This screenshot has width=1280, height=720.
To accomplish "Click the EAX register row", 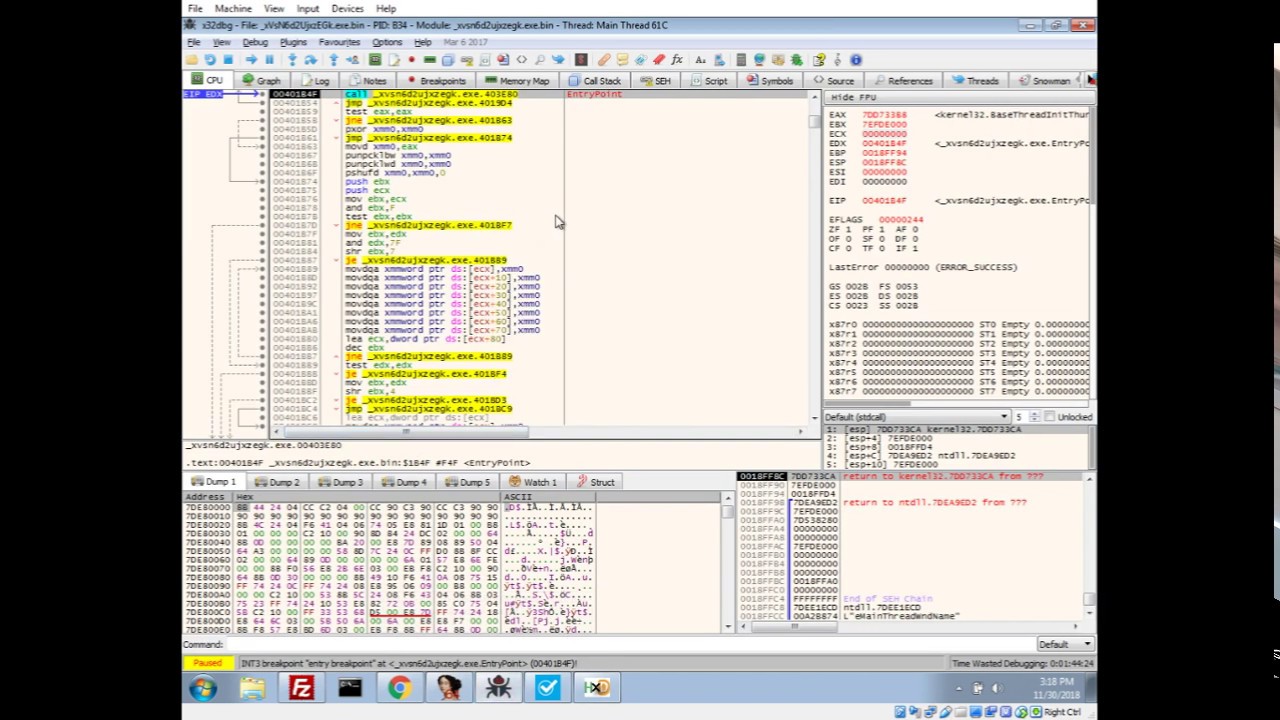I will (x=958, y=115).
